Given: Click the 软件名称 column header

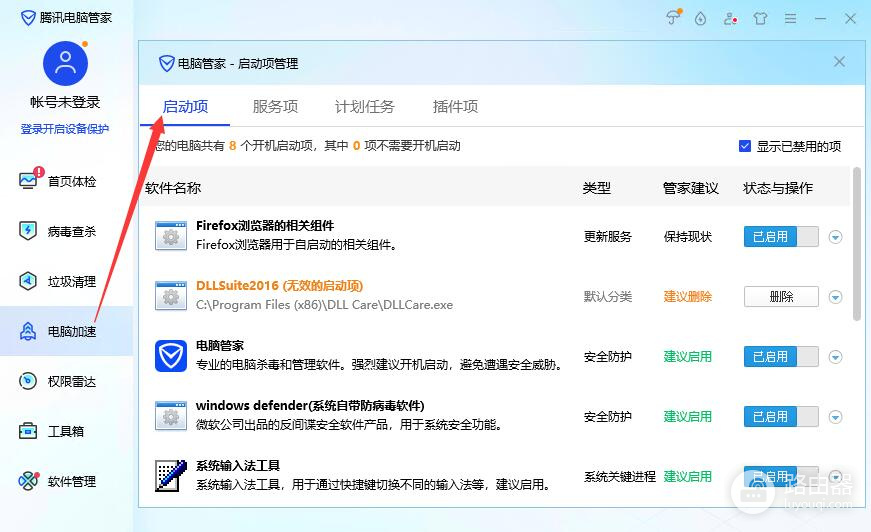Looking at the screenshot, I should [x=173, y=188].
